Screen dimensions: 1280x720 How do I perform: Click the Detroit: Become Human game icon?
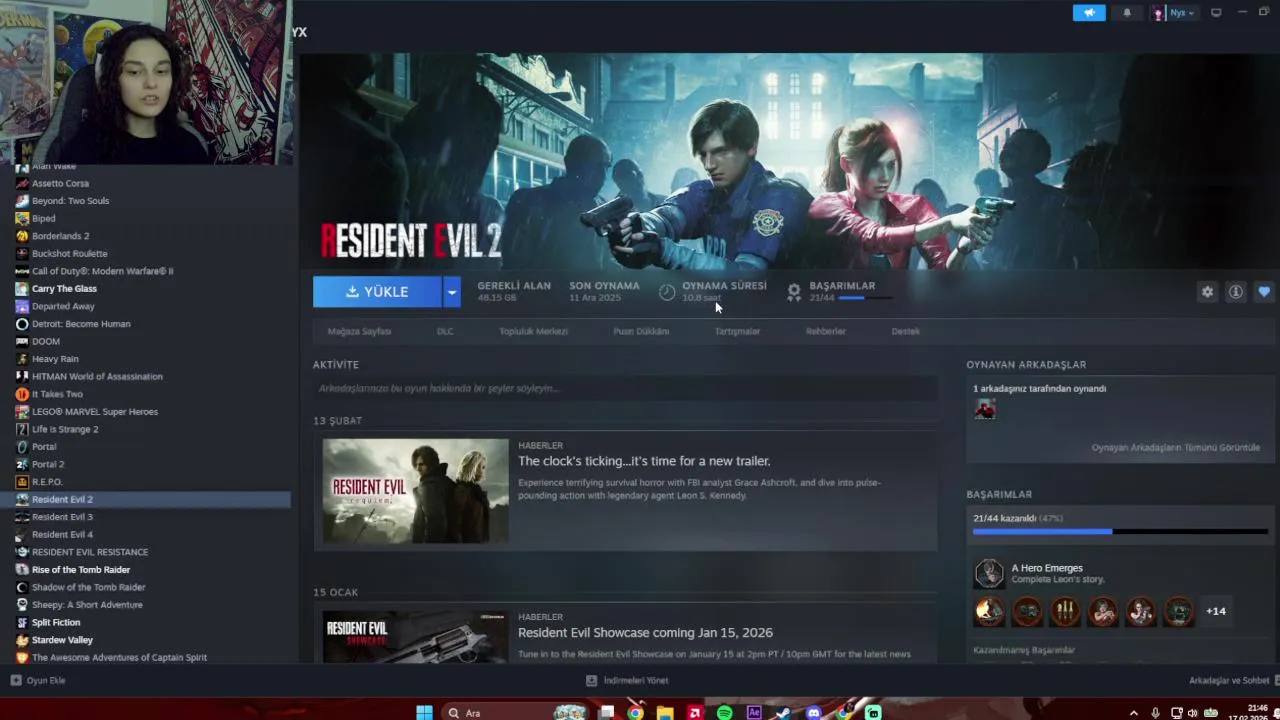click(22, 324)
